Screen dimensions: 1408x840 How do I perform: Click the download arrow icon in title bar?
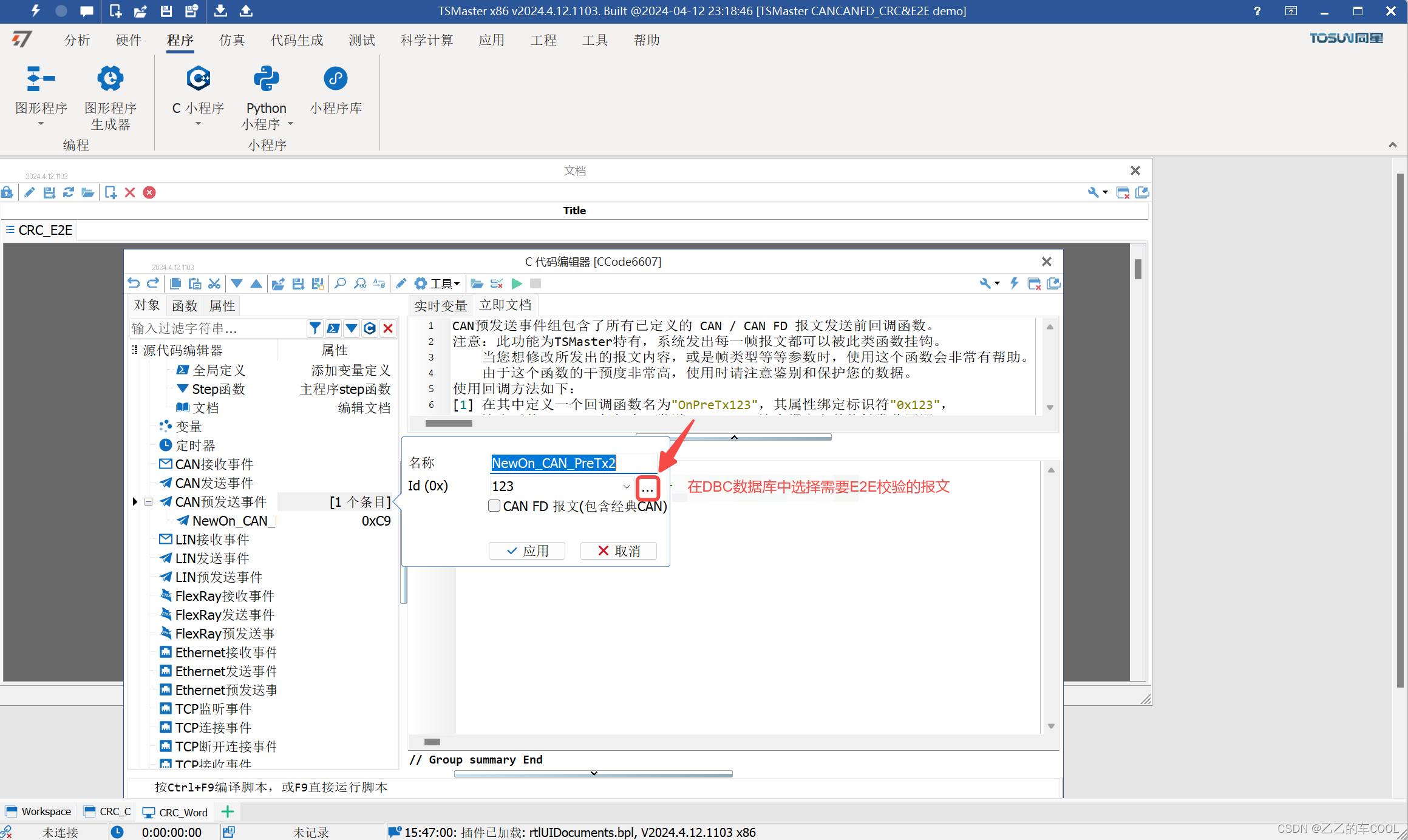[220, 11]
